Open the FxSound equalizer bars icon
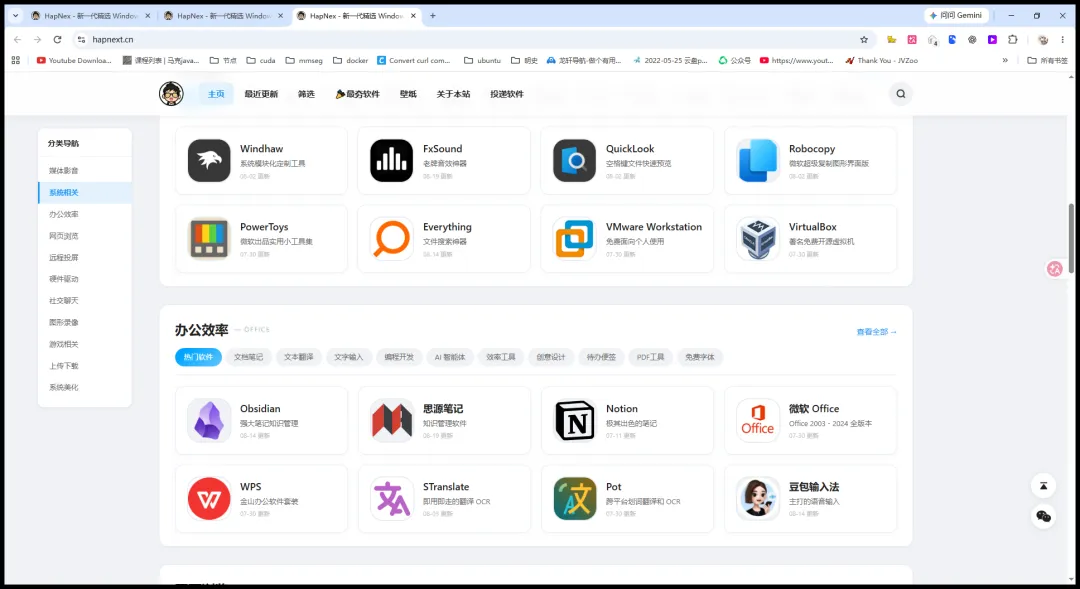 391,161
